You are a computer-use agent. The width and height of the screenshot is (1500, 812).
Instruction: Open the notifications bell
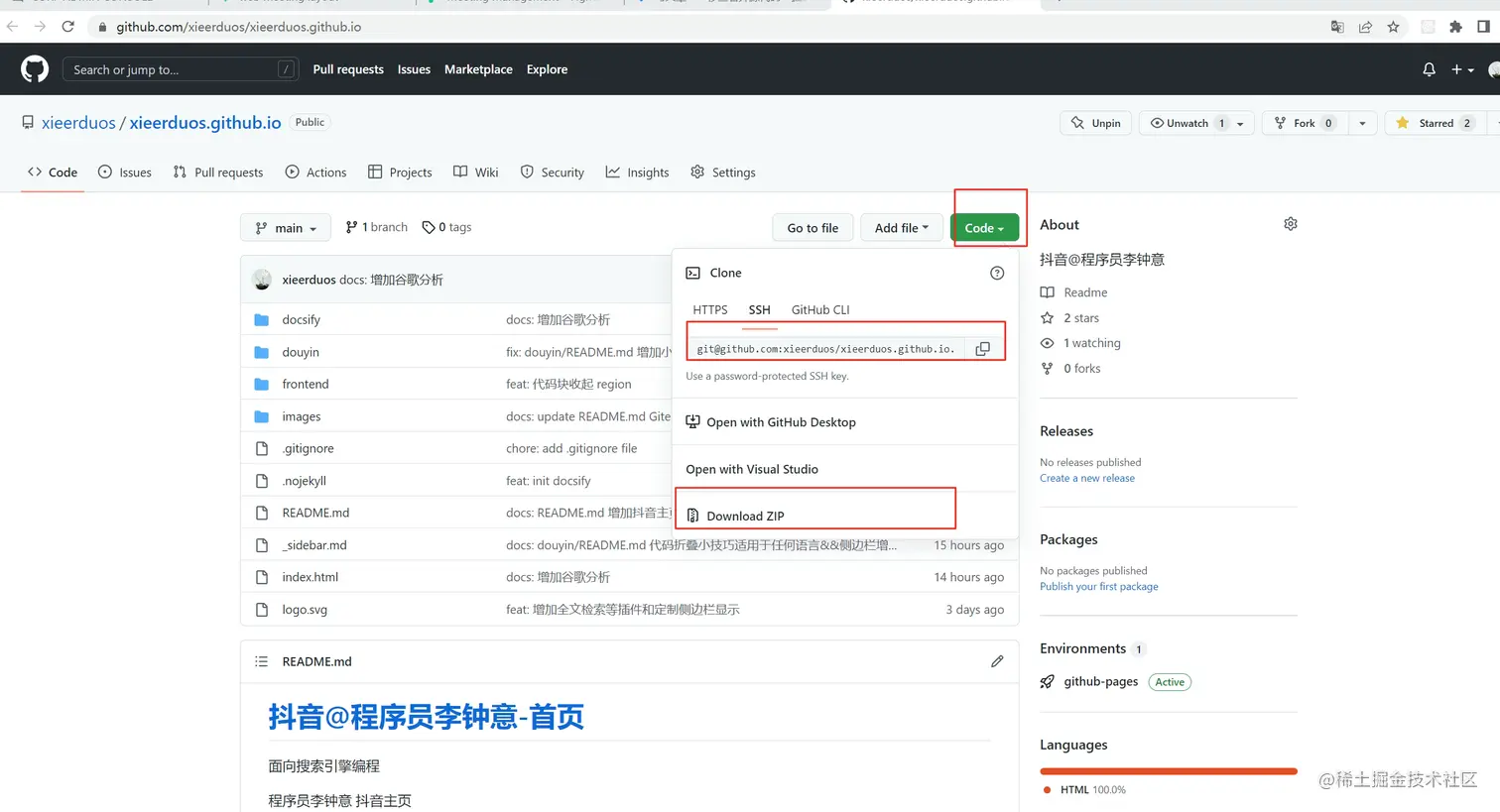click(1429, 69)
